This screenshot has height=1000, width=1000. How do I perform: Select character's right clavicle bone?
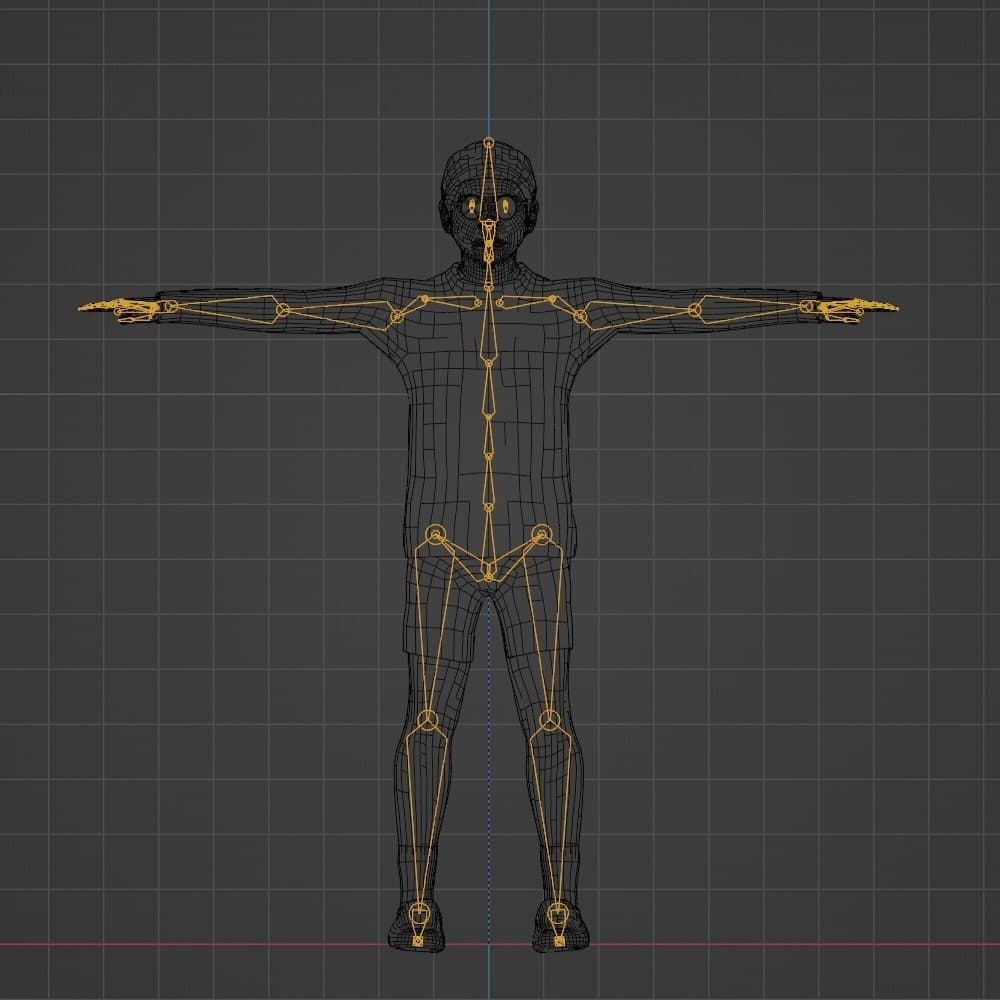tap(452, 301)
